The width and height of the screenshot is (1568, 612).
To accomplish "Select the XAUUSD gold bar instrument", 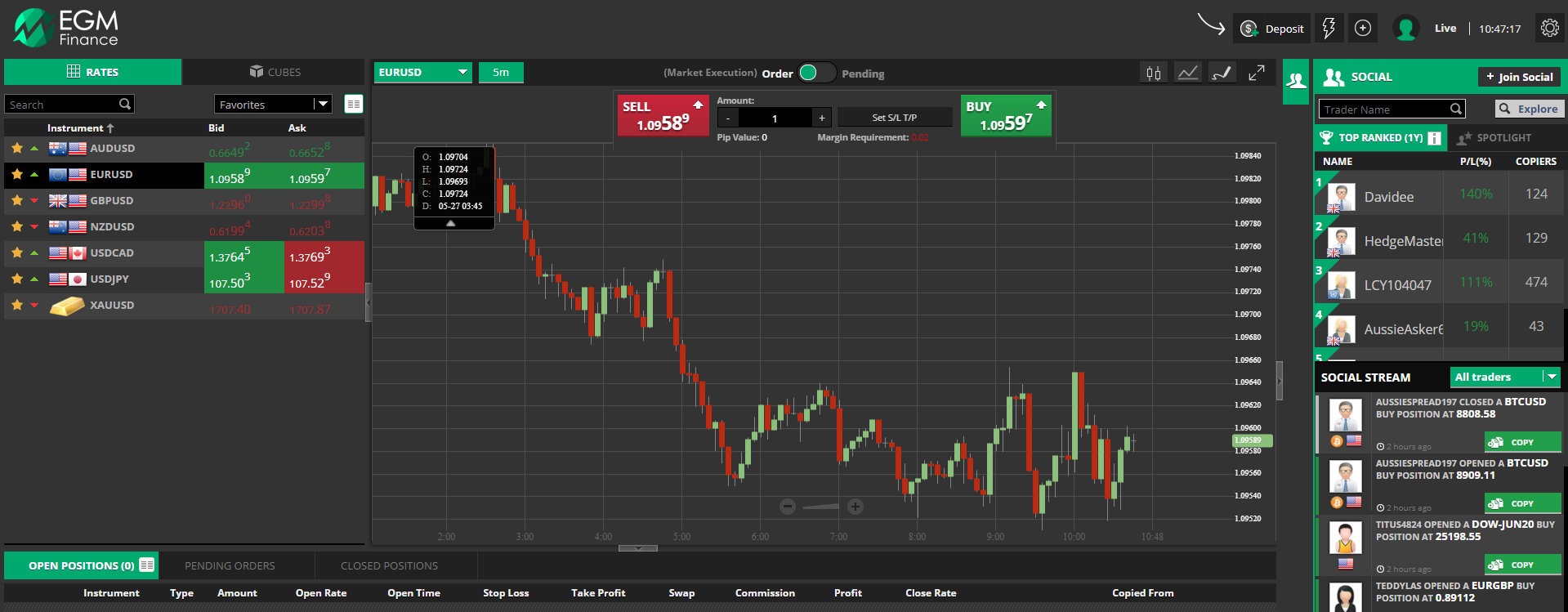I will (x=67, y=306).
